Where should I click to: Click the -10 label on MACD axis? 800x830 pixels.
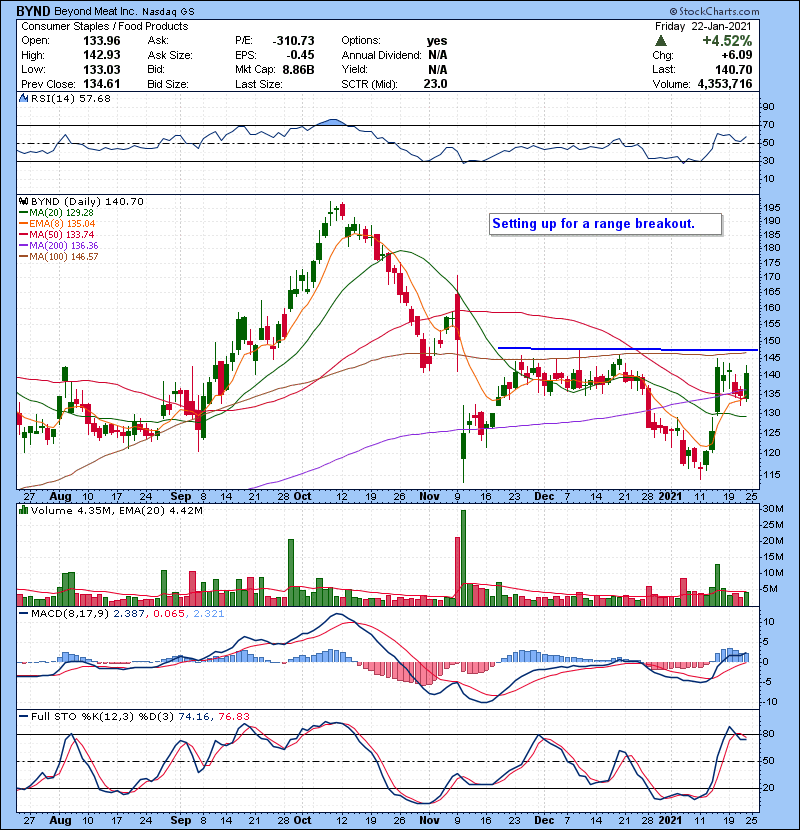pyautogui.click(x=770, y=702)
